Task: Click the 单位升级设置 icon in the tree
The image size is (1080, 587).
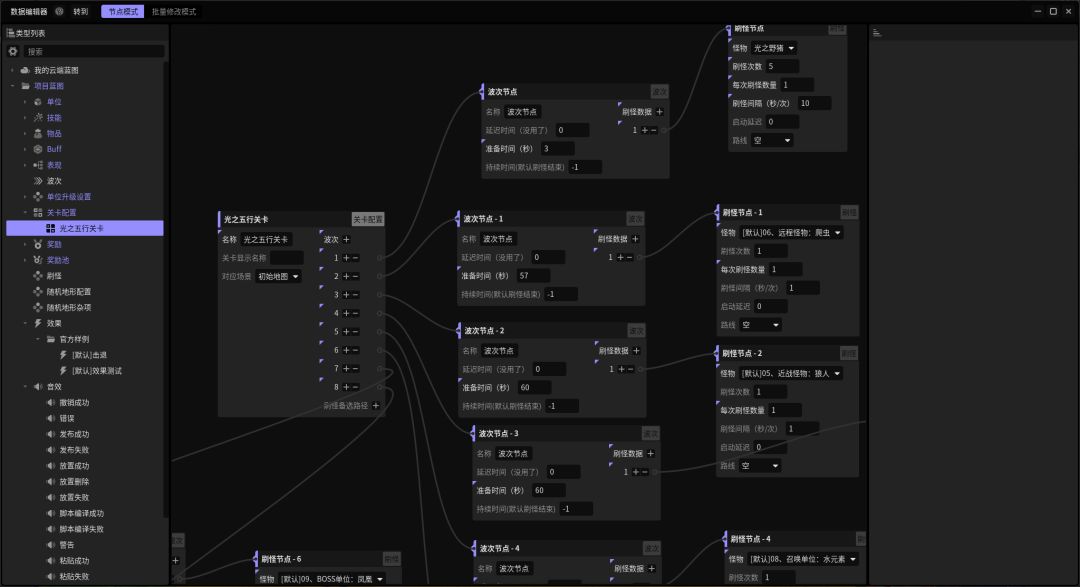Action: pos(38,196)
